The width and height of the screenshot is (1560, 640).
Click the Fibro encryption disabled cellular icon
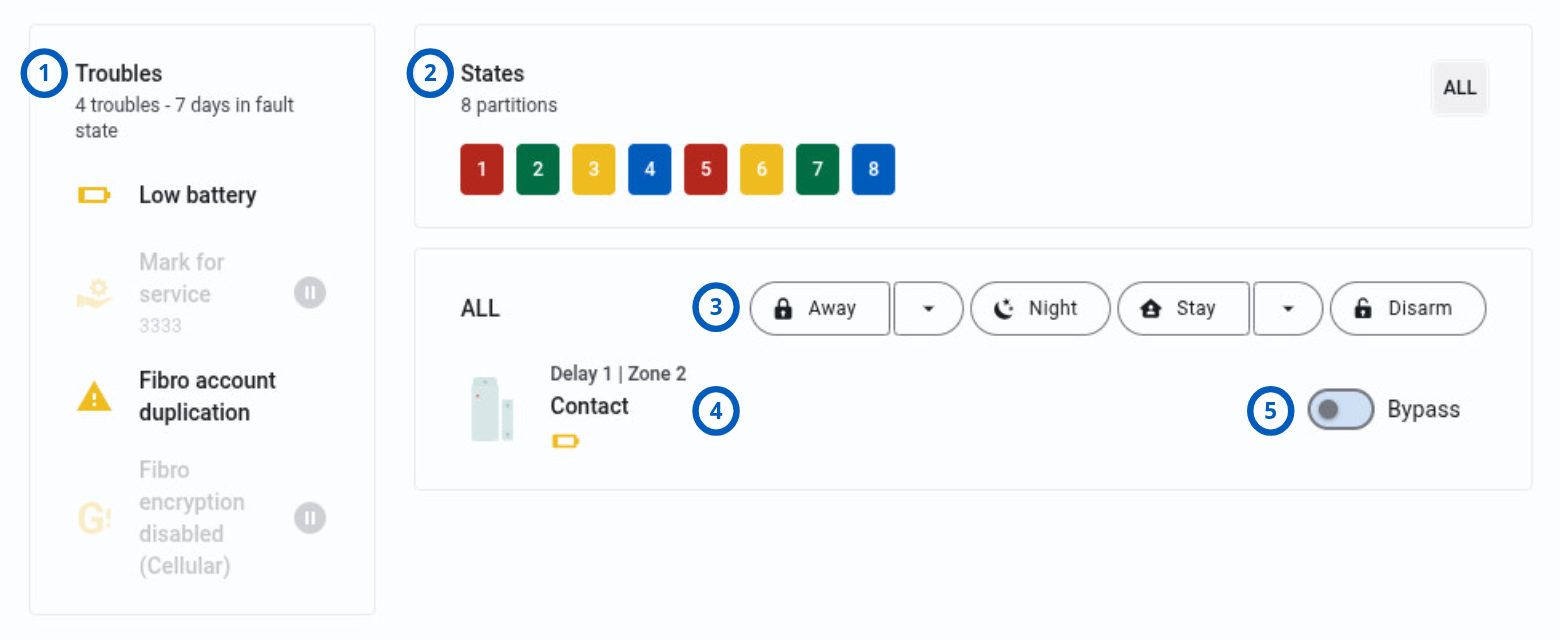tap(94, 518)
